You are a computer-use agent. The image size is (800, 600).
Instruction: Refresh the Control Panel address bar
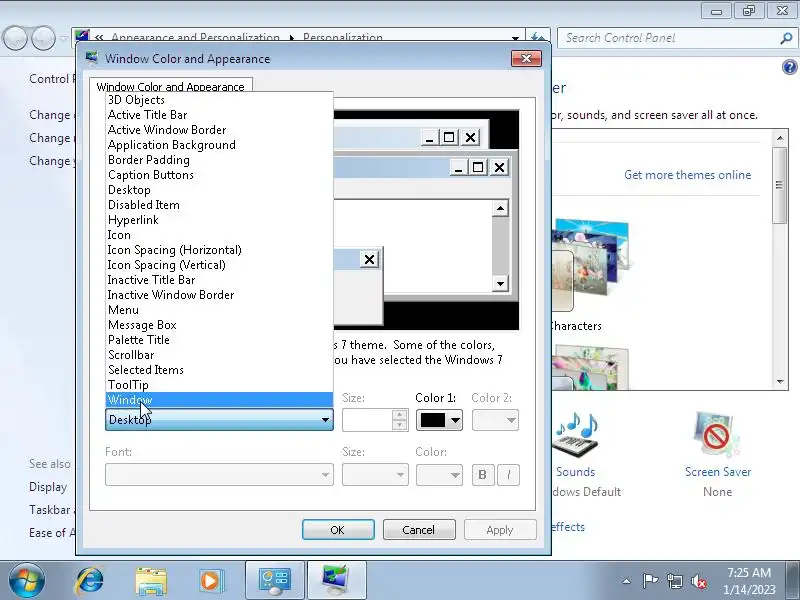click(x=538, y=36)
